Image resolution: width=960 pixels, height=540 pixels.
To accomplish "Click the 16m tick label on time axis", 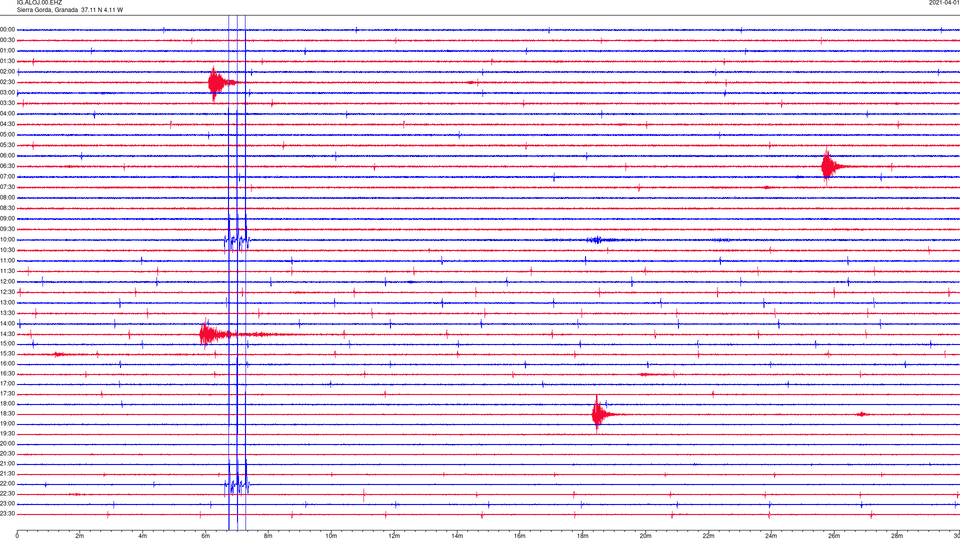I will coord(520,536).
